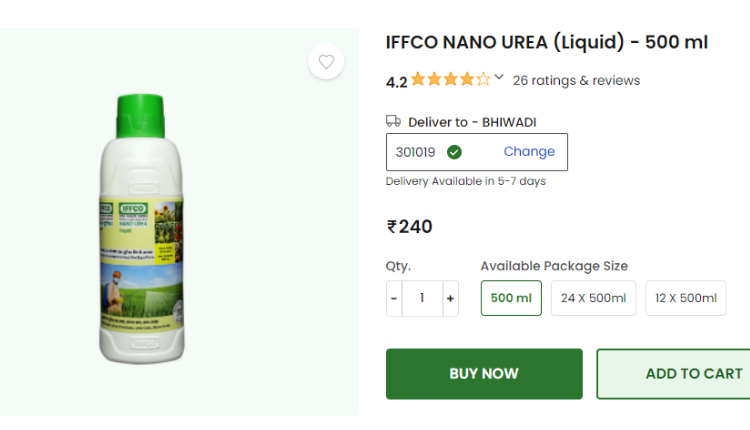This screenshot has width=750, height=430.
Task: Increase quantity with the plus button
Action: point(450,298)
